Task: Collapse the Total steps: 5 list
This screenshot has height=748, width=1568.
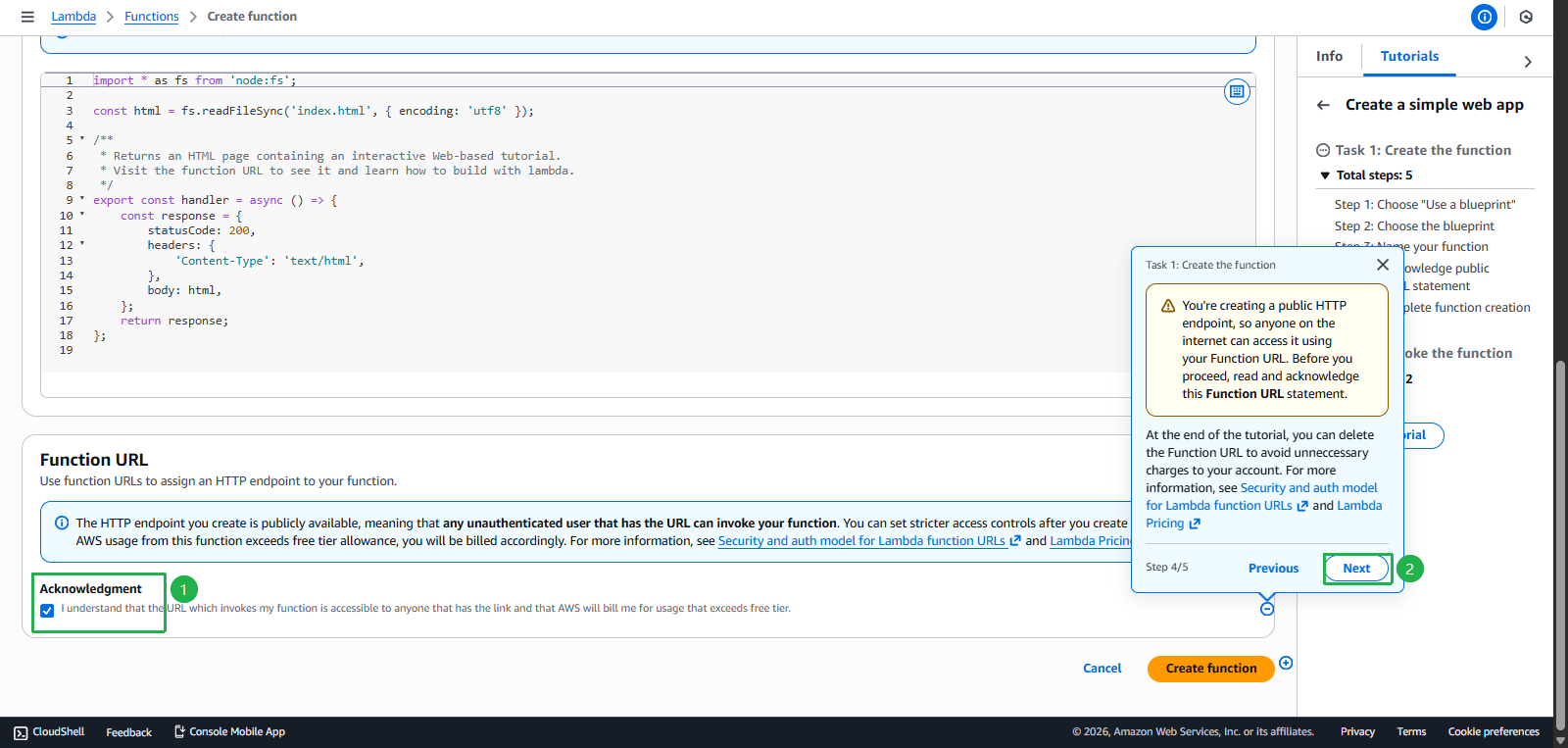Action: (1325, 175)
